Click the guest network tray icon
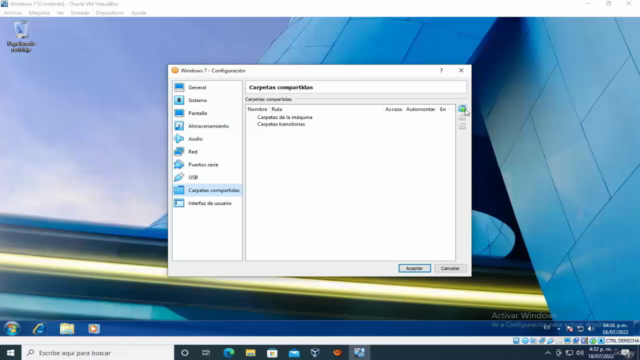Image resolution: width=640 pixels, height=360 pixels. pyautogui.click(x=580, y=329)
